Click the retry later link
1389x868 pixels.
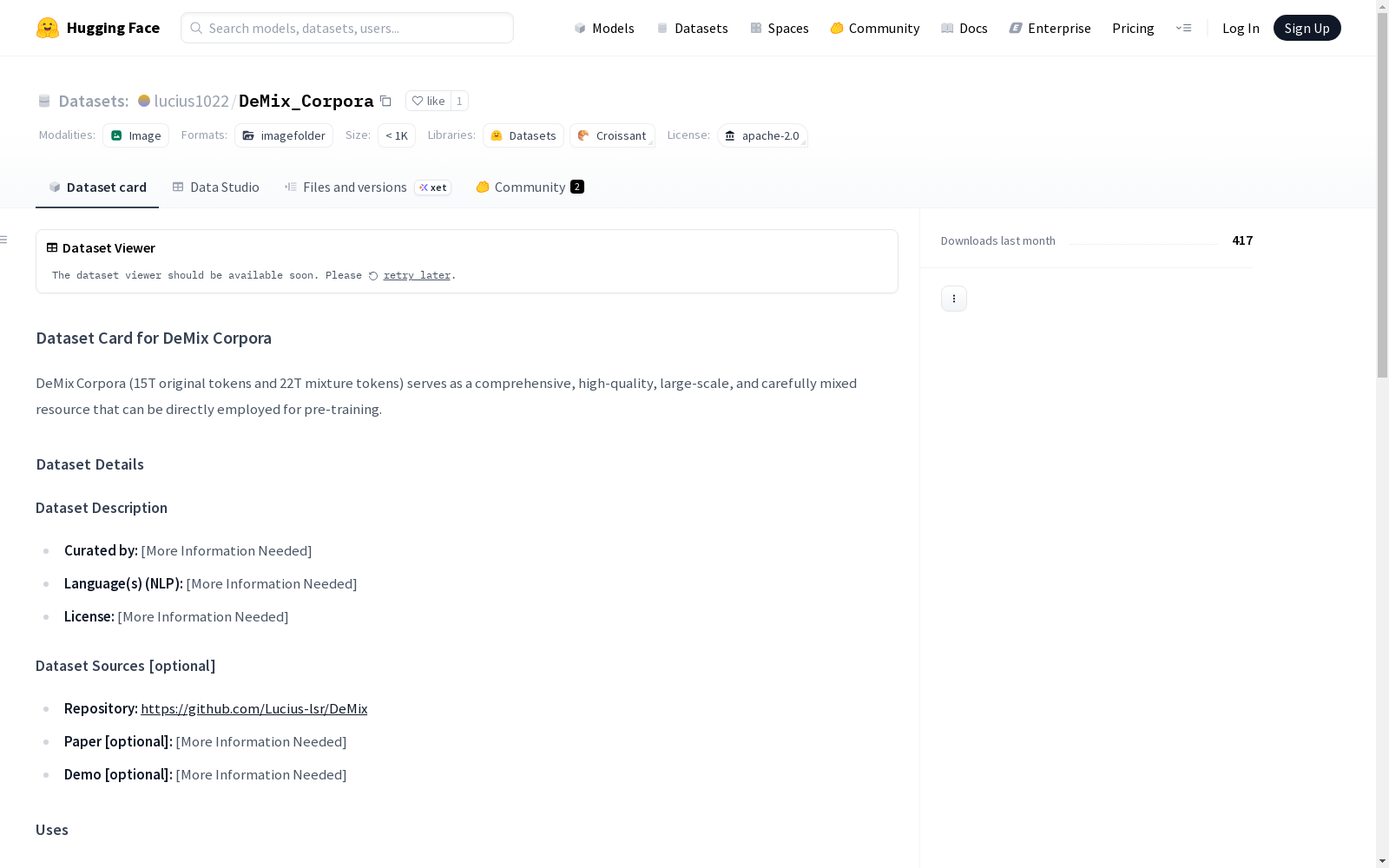tap(417, 275)
